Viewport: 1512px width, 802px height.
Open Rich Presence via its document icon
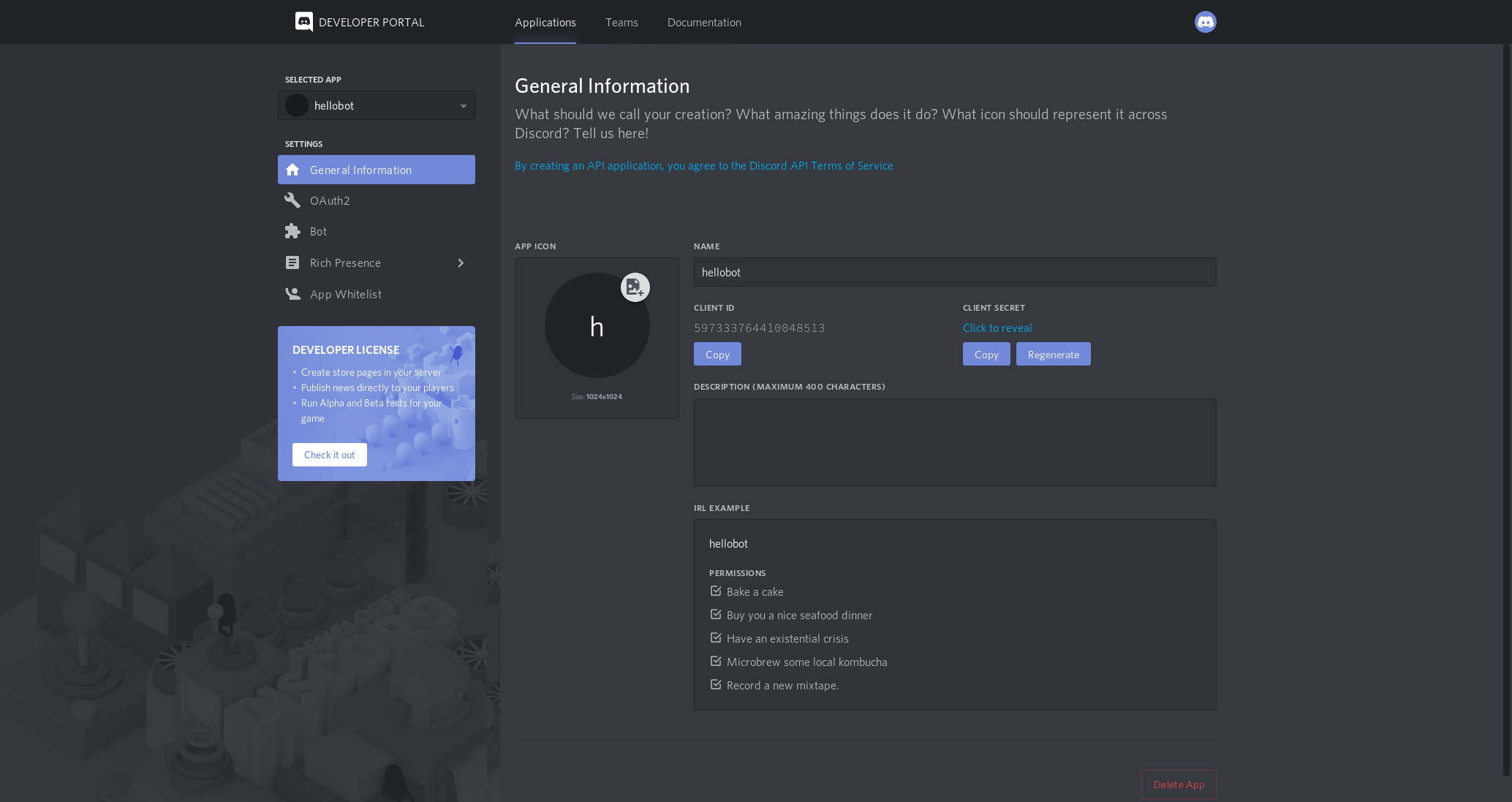coord(293,262)
